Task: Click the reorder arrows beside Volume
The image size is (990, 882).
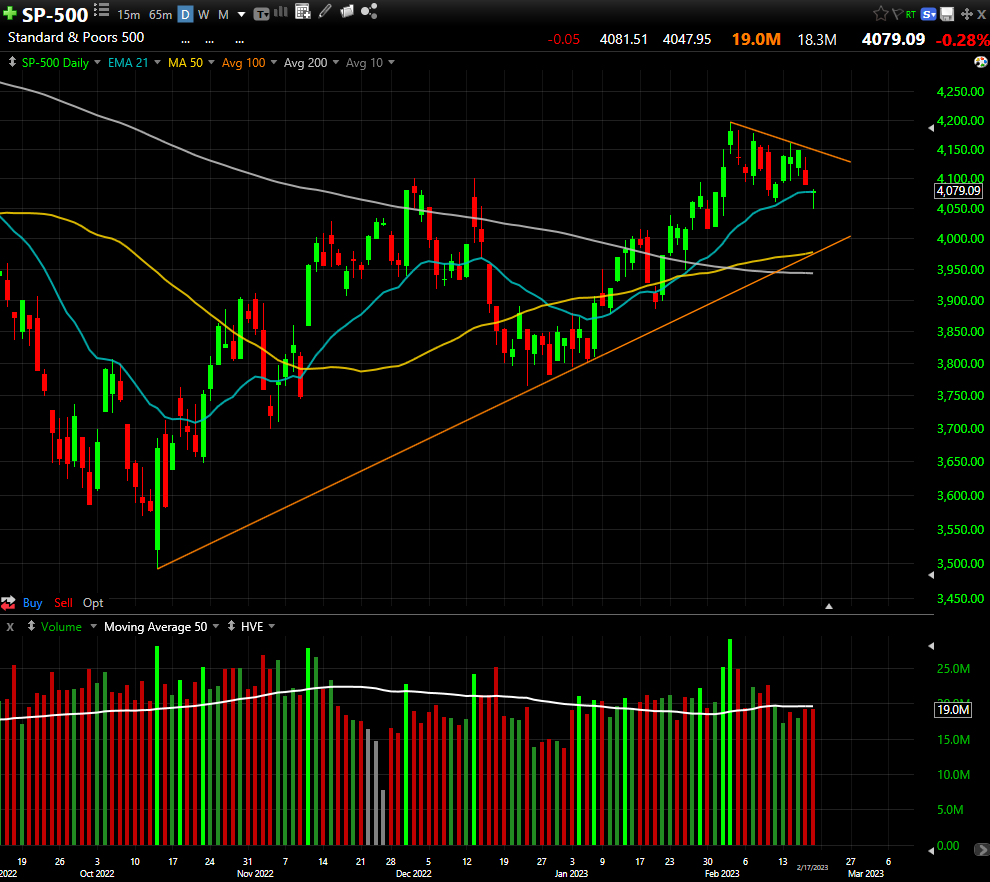Action: click(31, 626)
